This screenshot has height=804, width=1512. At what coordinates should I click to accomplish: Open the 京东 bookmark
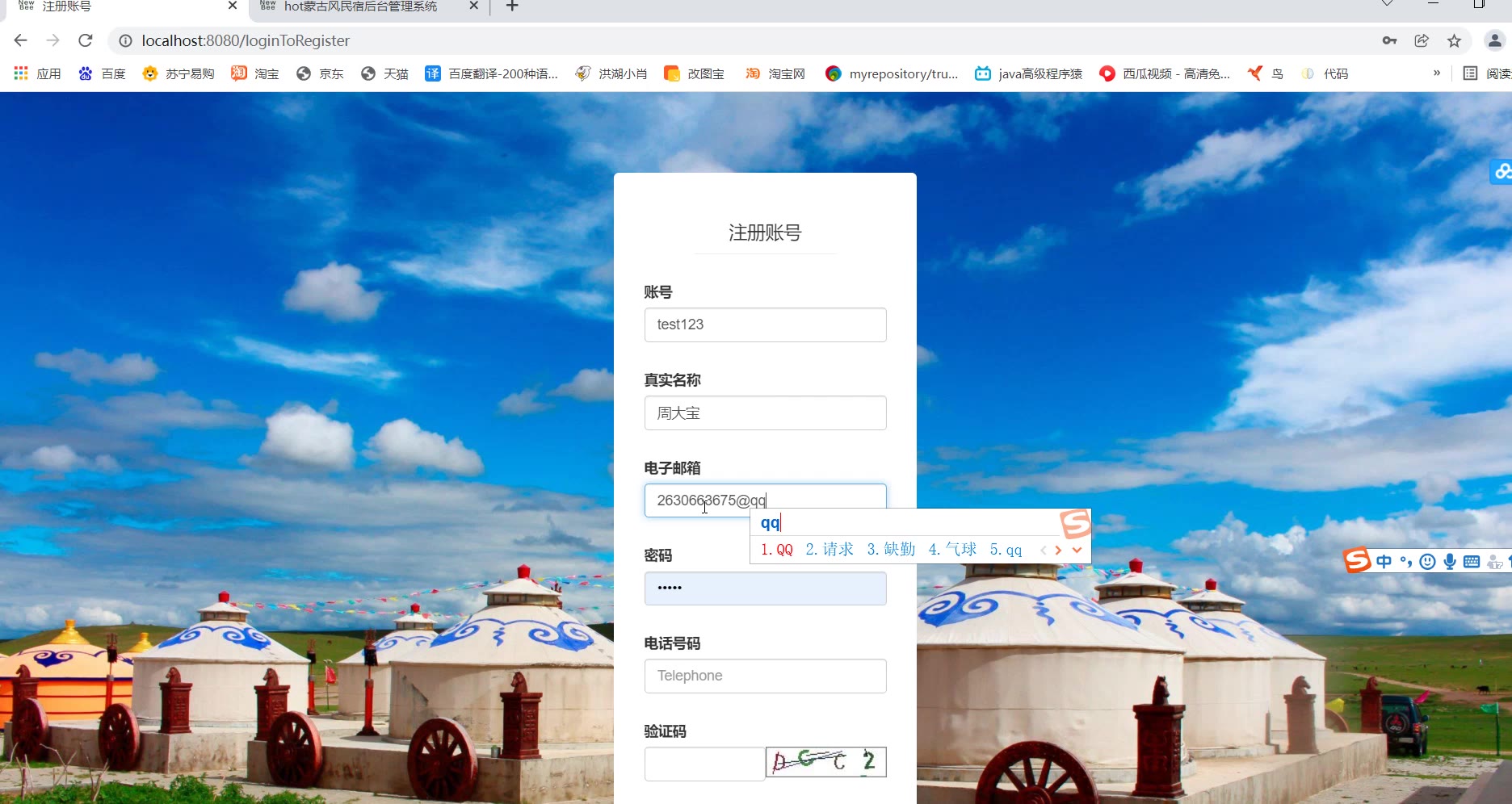pos(320,73)
